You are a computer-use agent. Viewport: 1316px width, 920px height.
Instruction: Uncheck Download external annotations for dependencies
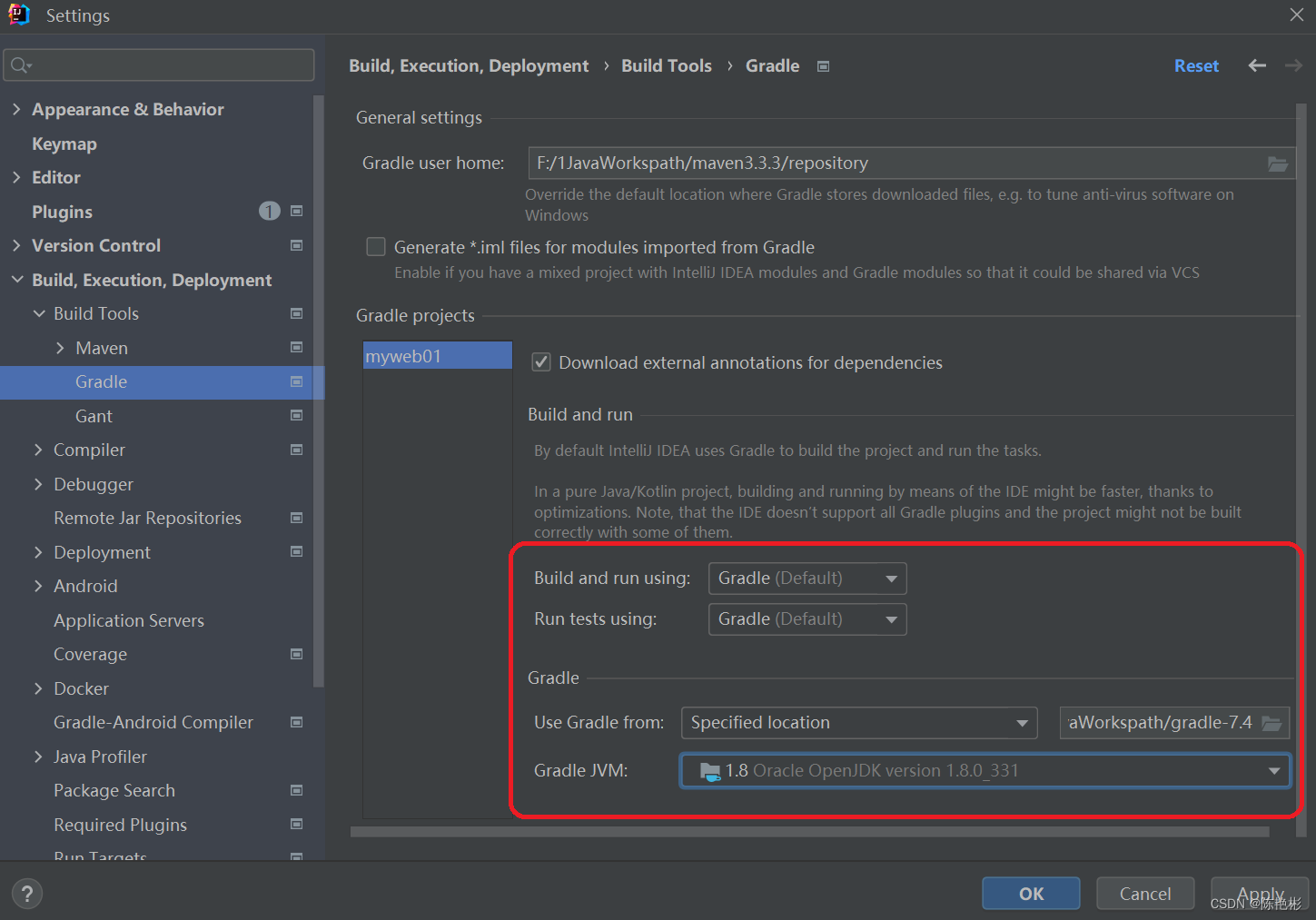coord(541,362)
